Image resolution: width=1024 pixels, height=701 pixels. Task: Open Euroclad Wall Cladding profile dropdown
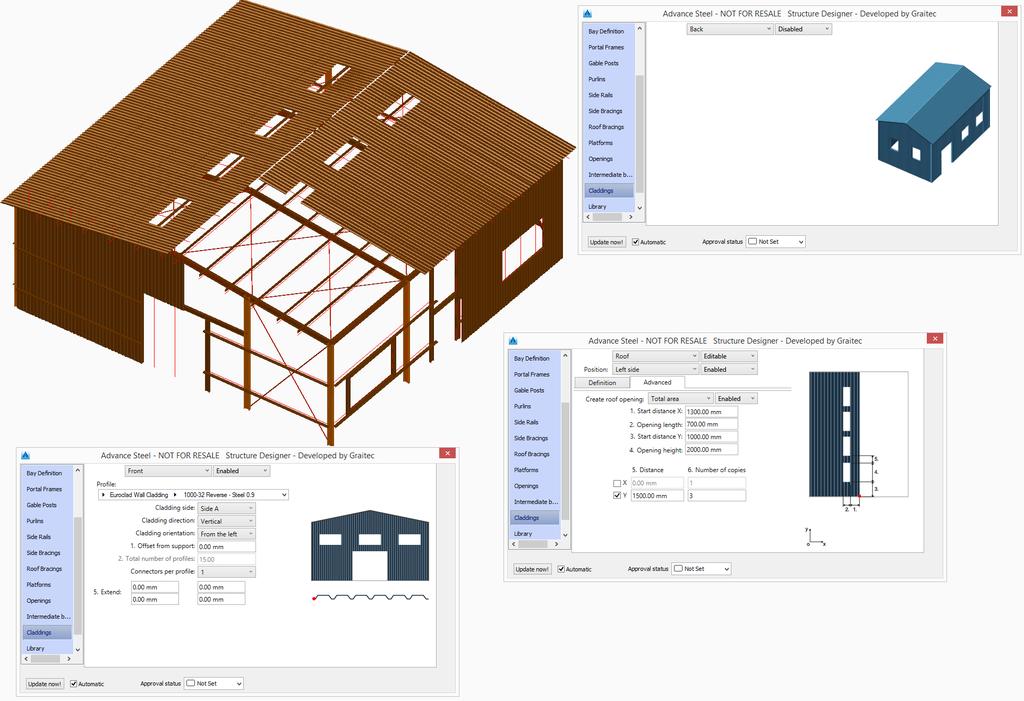point(193,495)
